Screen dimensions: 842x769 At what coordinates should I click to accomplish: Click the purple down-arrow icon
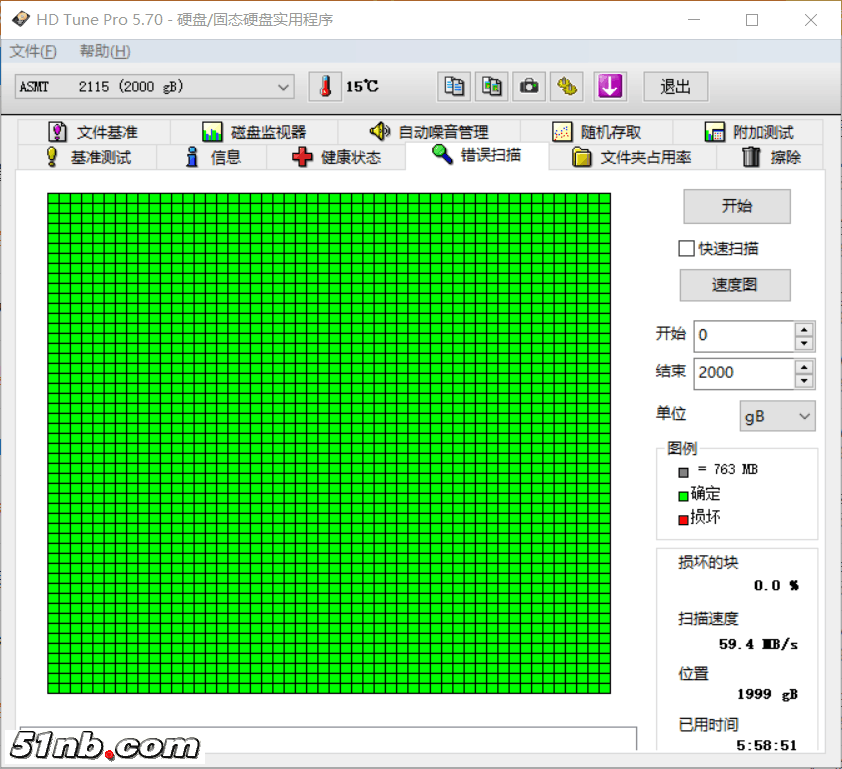[609, 87]
